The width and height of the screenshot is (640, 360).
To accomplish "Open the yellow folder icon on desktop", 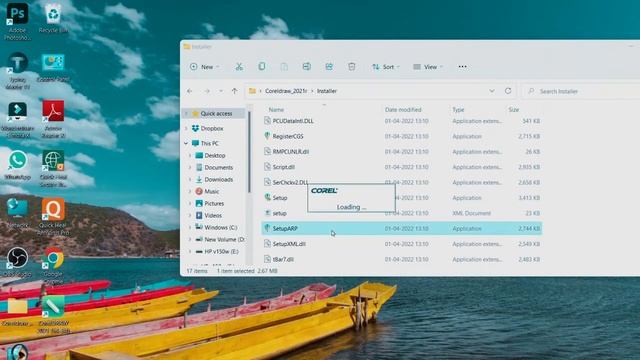I will click(18, 311).
